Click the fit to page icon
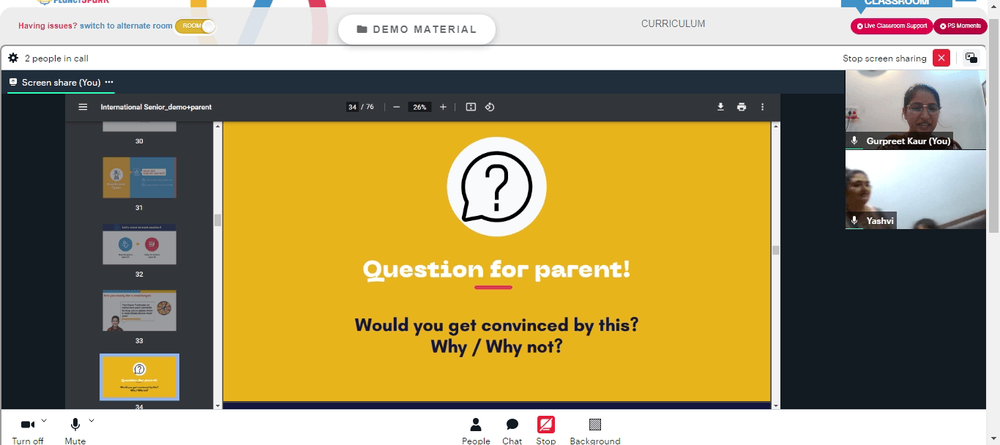This screenshot has width=1000, height=445. point(471,107)
